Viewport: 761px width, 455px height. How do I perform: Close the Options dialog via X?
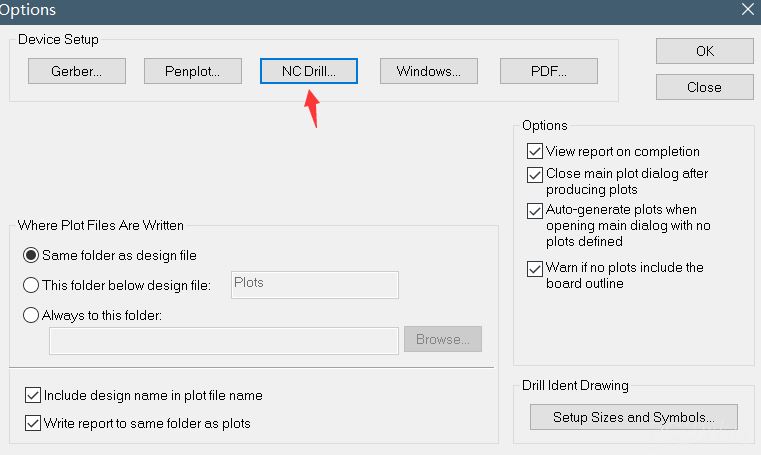[x=748, y=9]
